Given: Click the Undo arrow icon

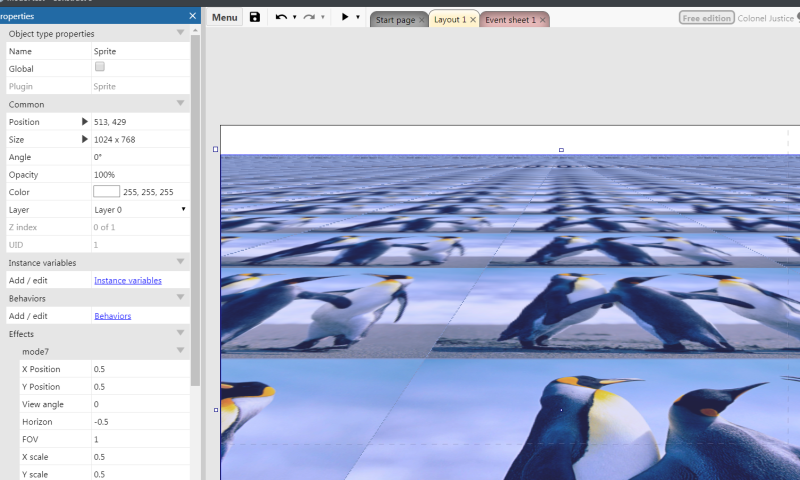Looking at the screenshot, I should click(281, 17).
